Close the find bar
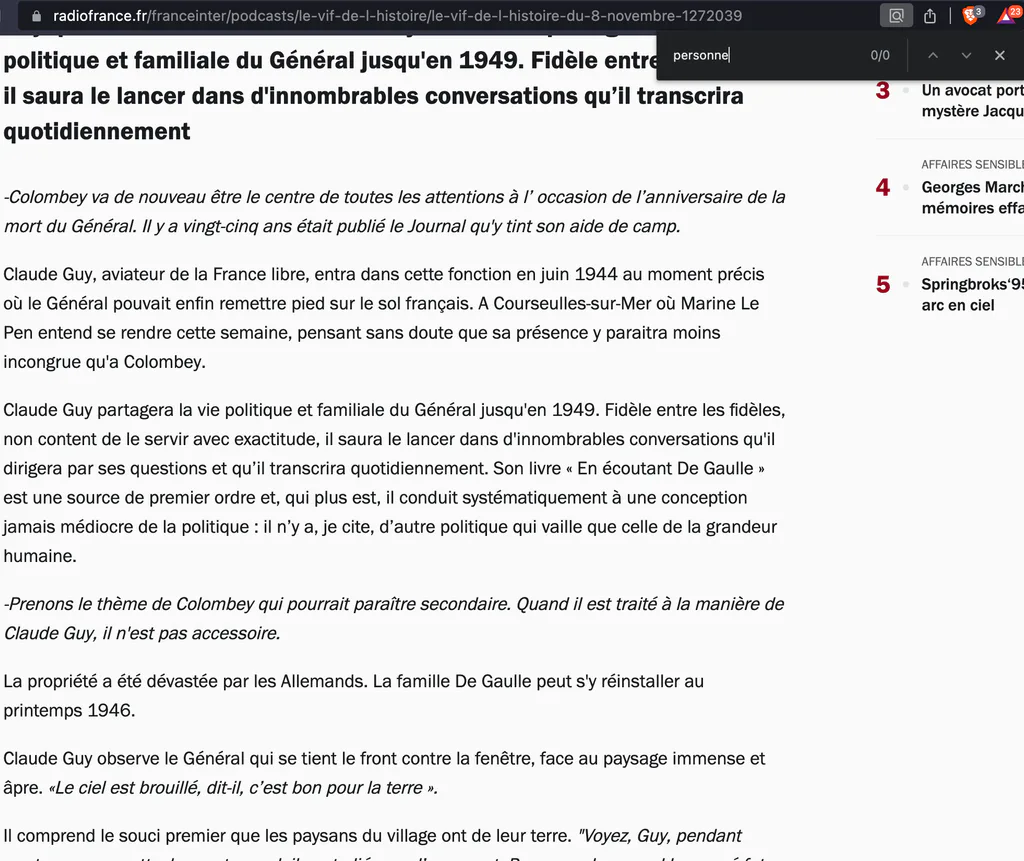Image resolution: width=1024 pixels, height=861 pixels. coord(1000,56)
